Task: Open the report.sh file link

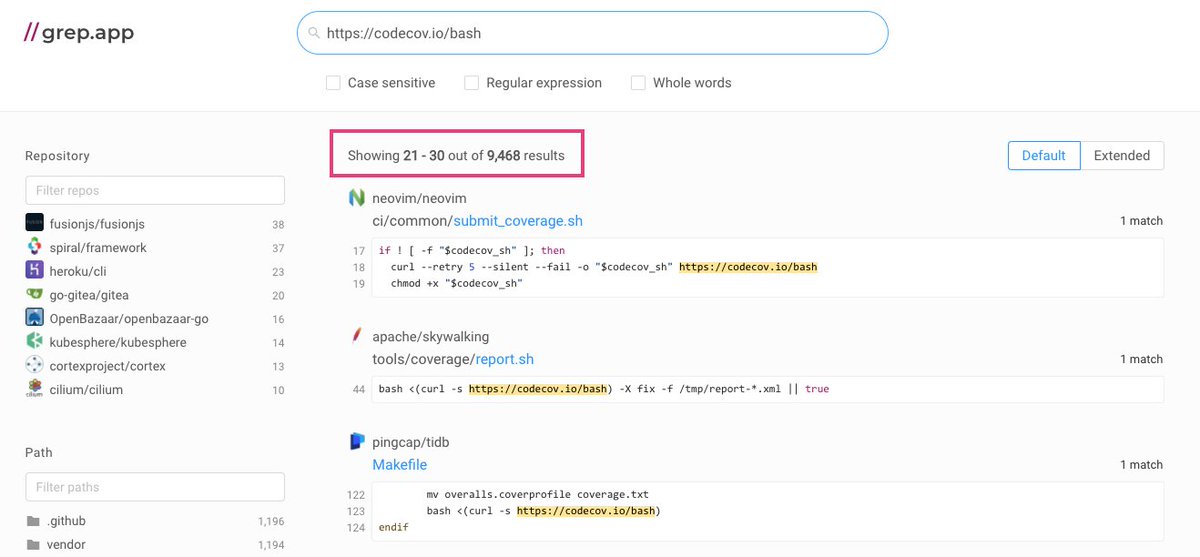Action: pyautogui.click(x=505, y=359)
